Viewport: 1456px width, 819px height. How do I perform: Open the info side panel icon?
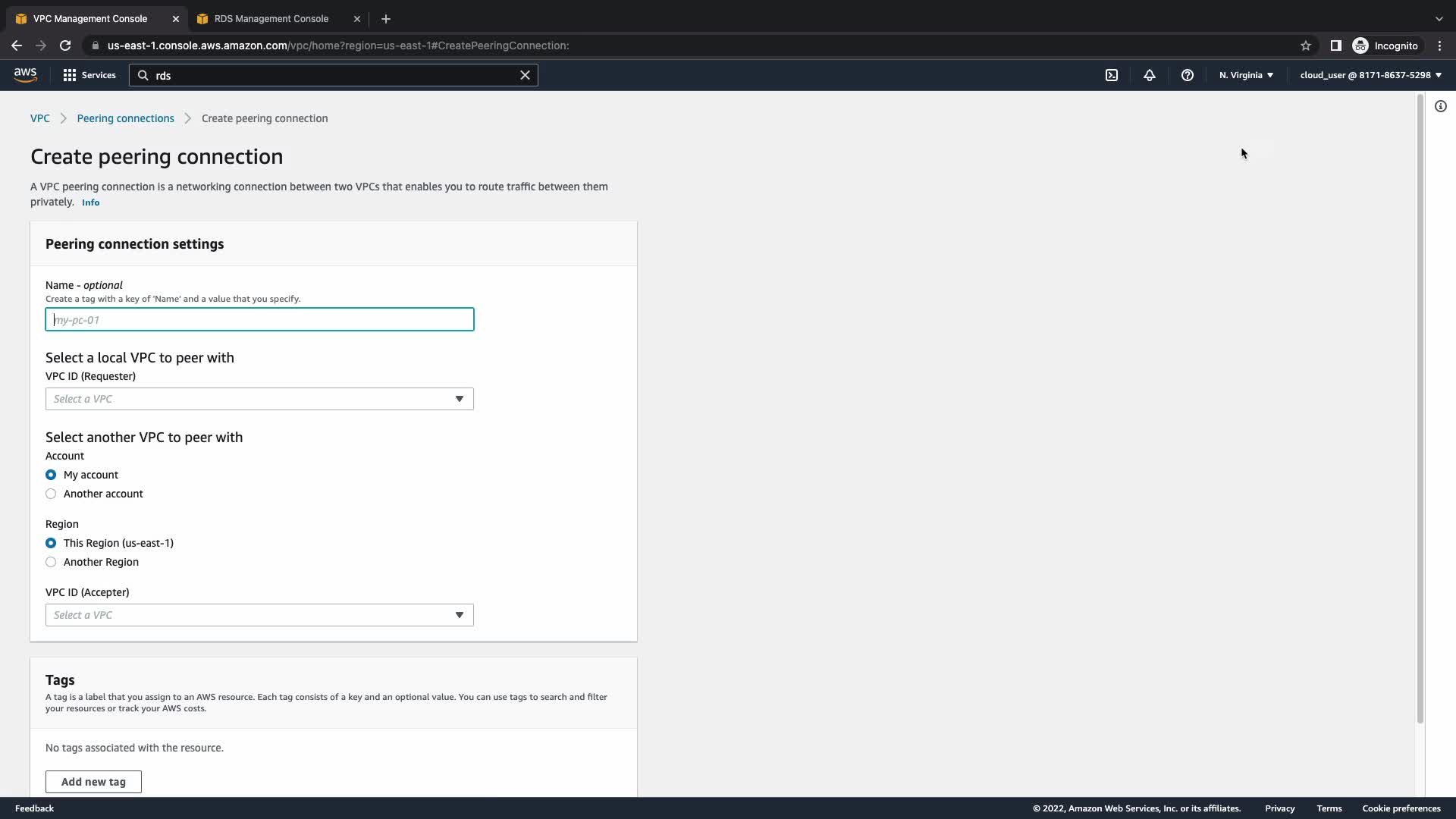tap(1441, 106)
